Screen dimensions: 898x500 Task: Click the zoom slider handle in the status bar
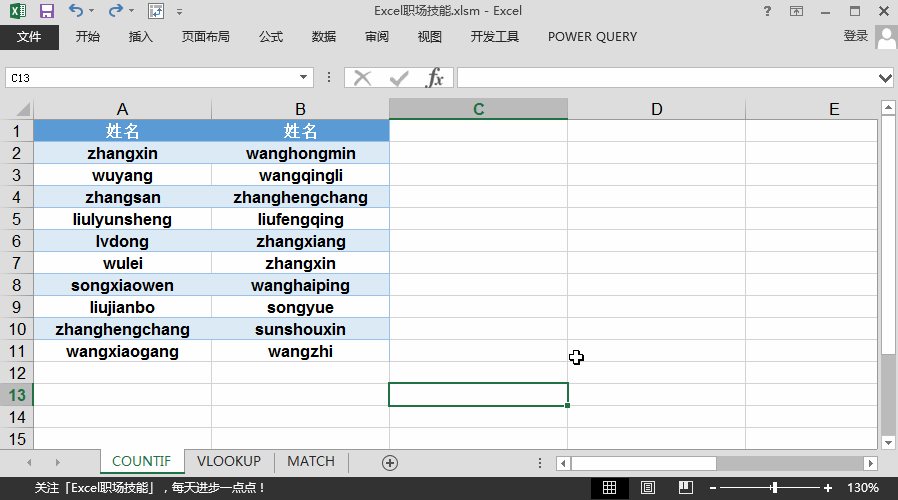(x=774, y=487)
